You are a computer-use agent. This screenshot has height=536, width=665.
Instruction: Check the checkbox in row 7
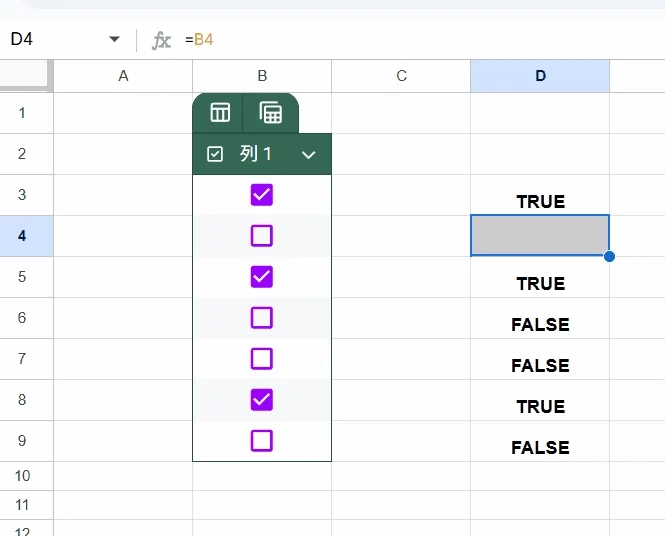click(262, 359)
